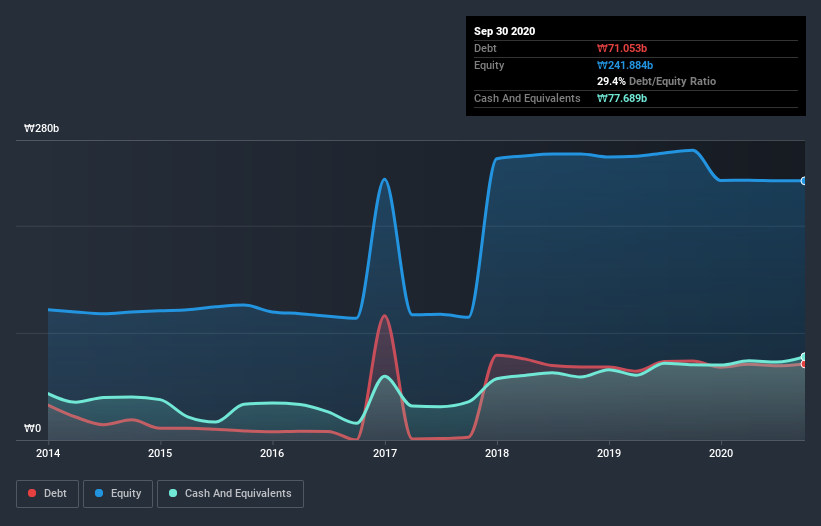Click the 2017 x-axis label
821x526 pixels.
tap(385, 453)
